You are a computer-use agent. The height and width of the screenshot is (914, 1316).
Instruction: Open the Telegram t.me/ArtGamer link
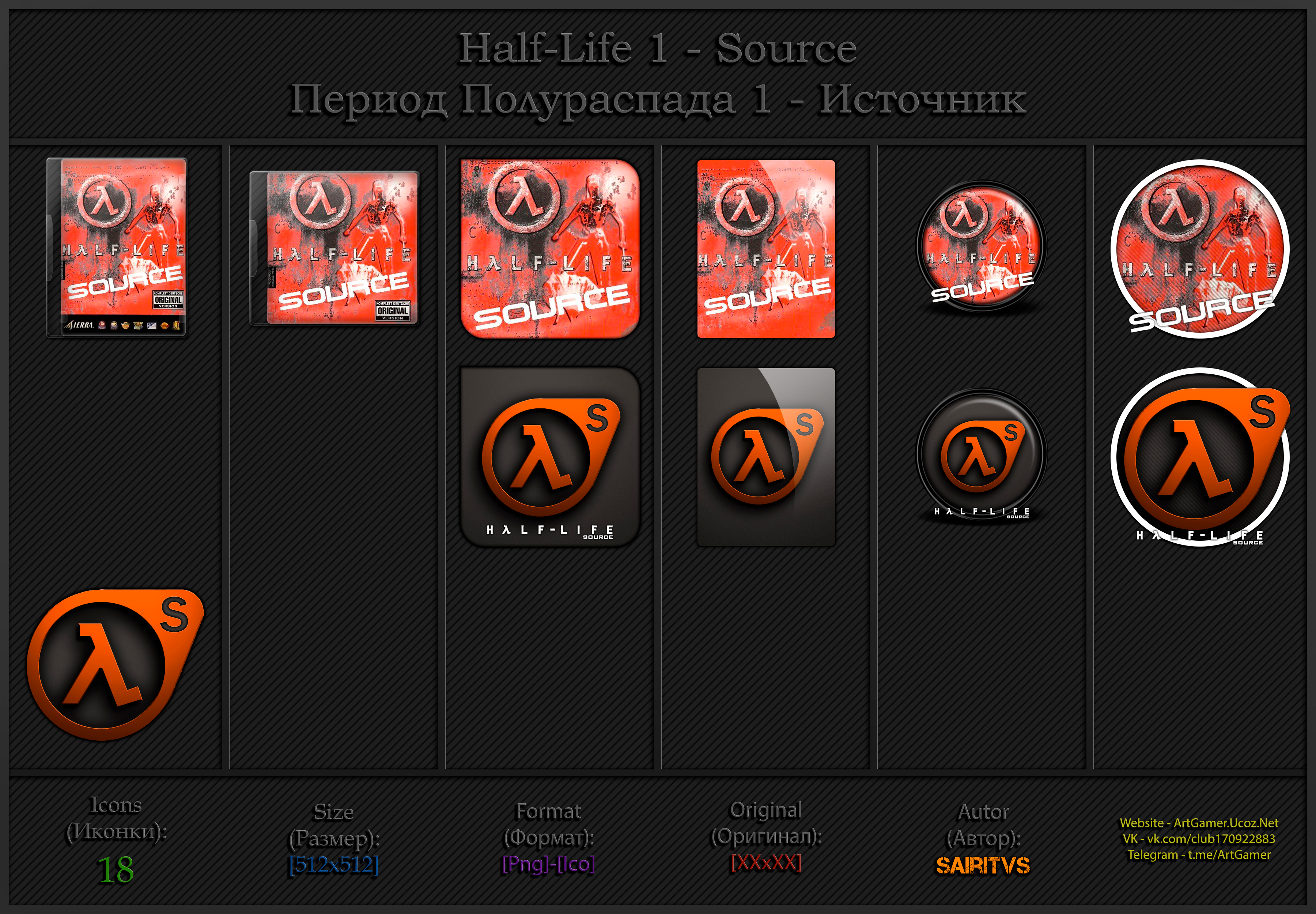point(1199,854)
